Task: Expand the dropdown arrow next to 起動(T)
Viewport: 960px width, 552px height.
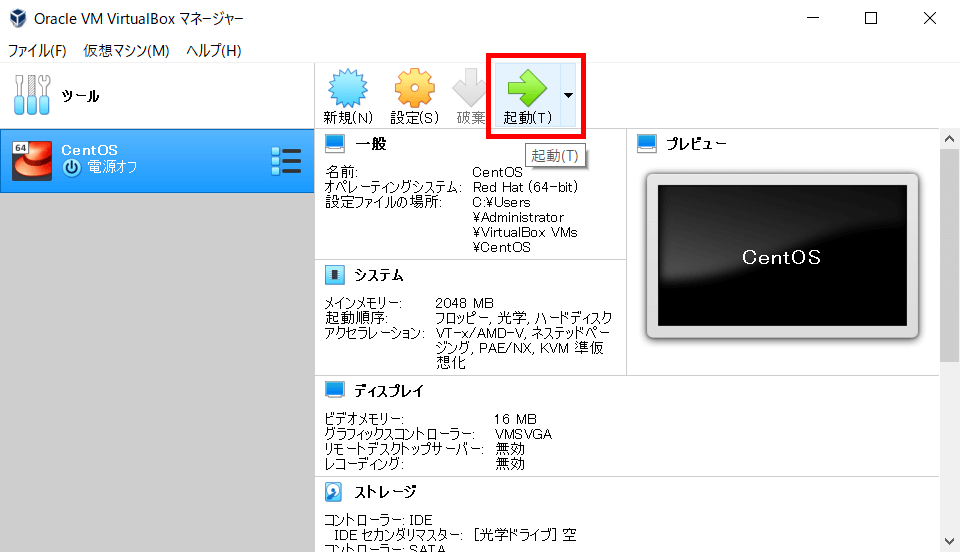Action: click(x=568, y=95)
